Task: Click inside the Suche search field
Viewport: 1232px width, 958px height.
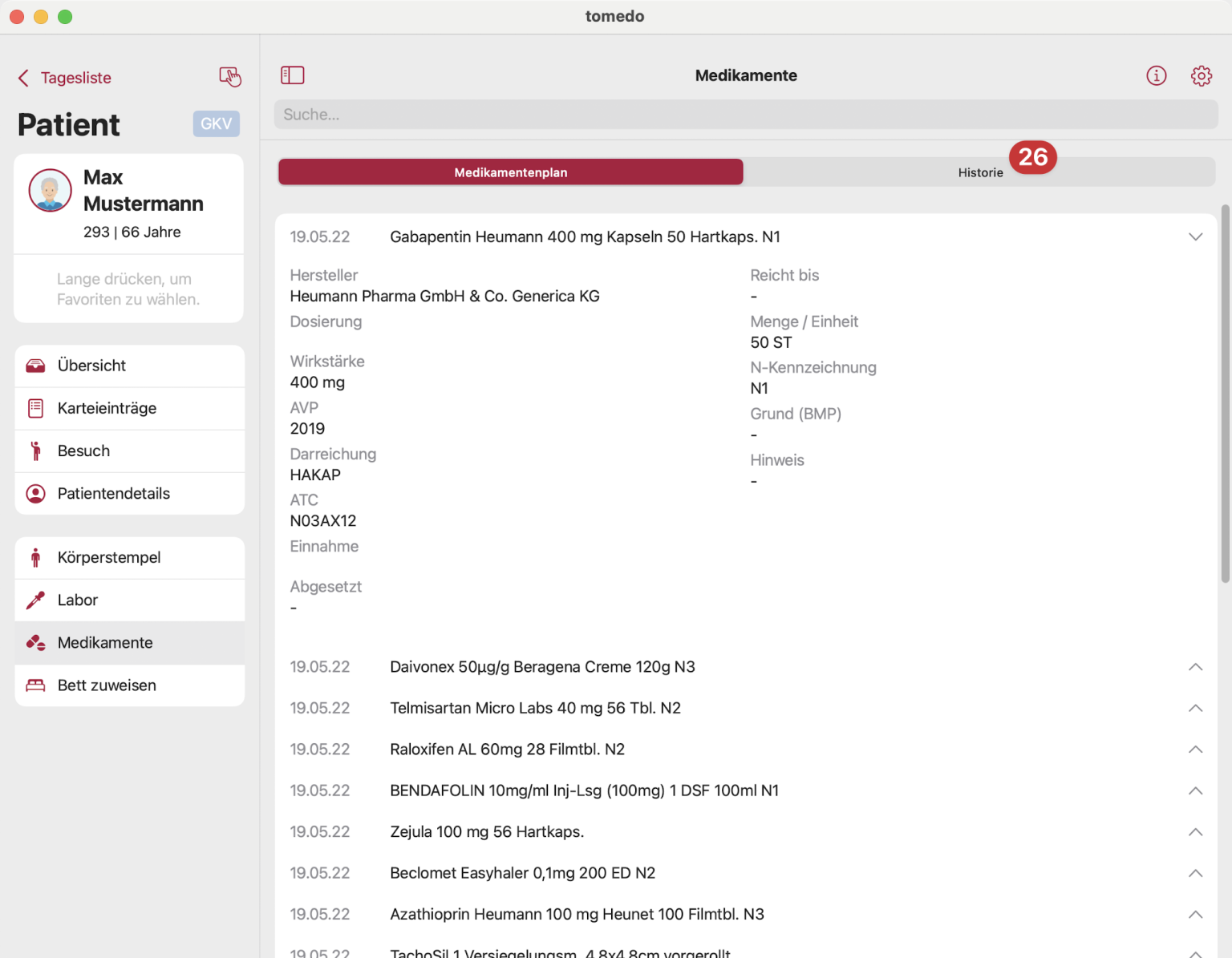Action: click(744, 114)
